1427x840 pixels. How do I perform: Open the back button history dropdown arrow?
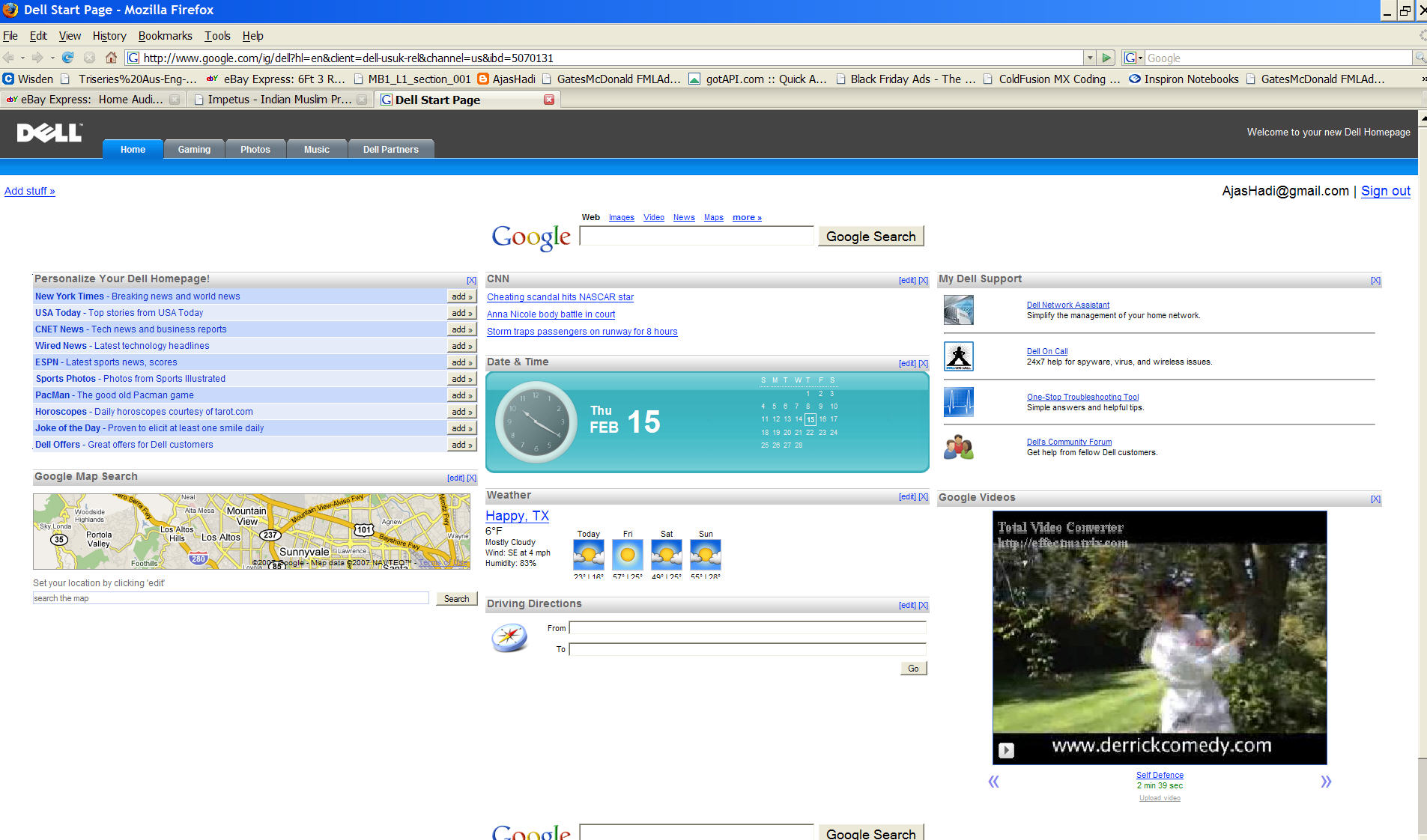point(22,58)
